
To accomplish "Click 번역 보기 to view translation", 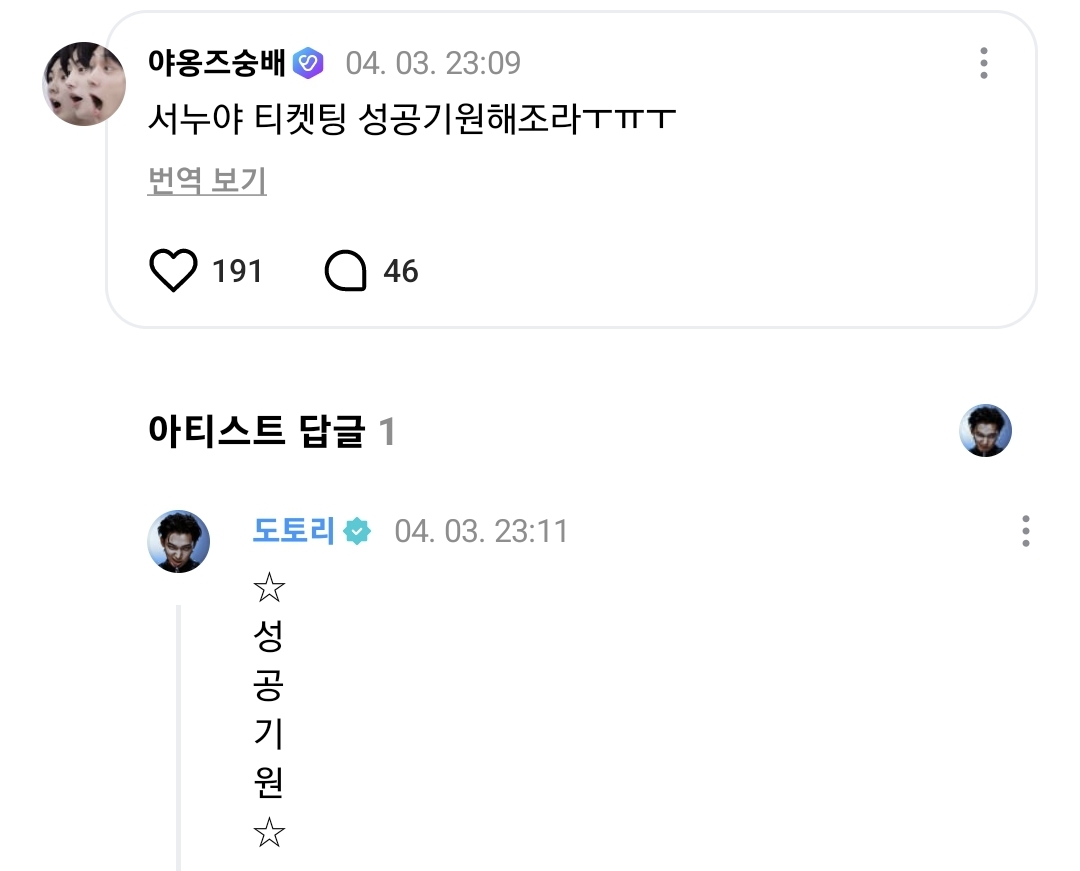I will point(207,180).
